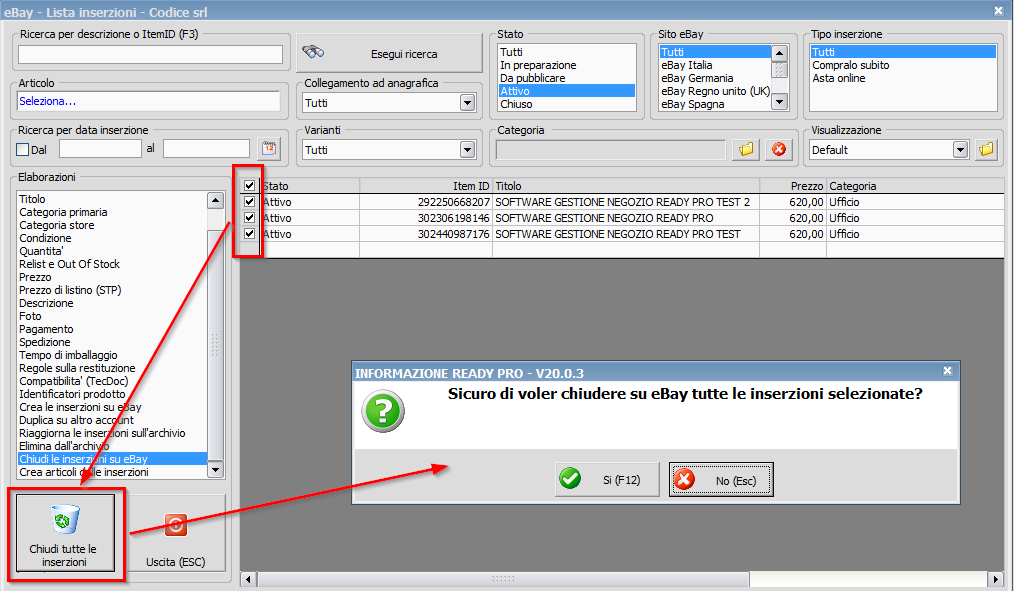Uncheck the listing 292250668207 checkbox
Viewport: 1014px width, 591px height.
[250, 202]
